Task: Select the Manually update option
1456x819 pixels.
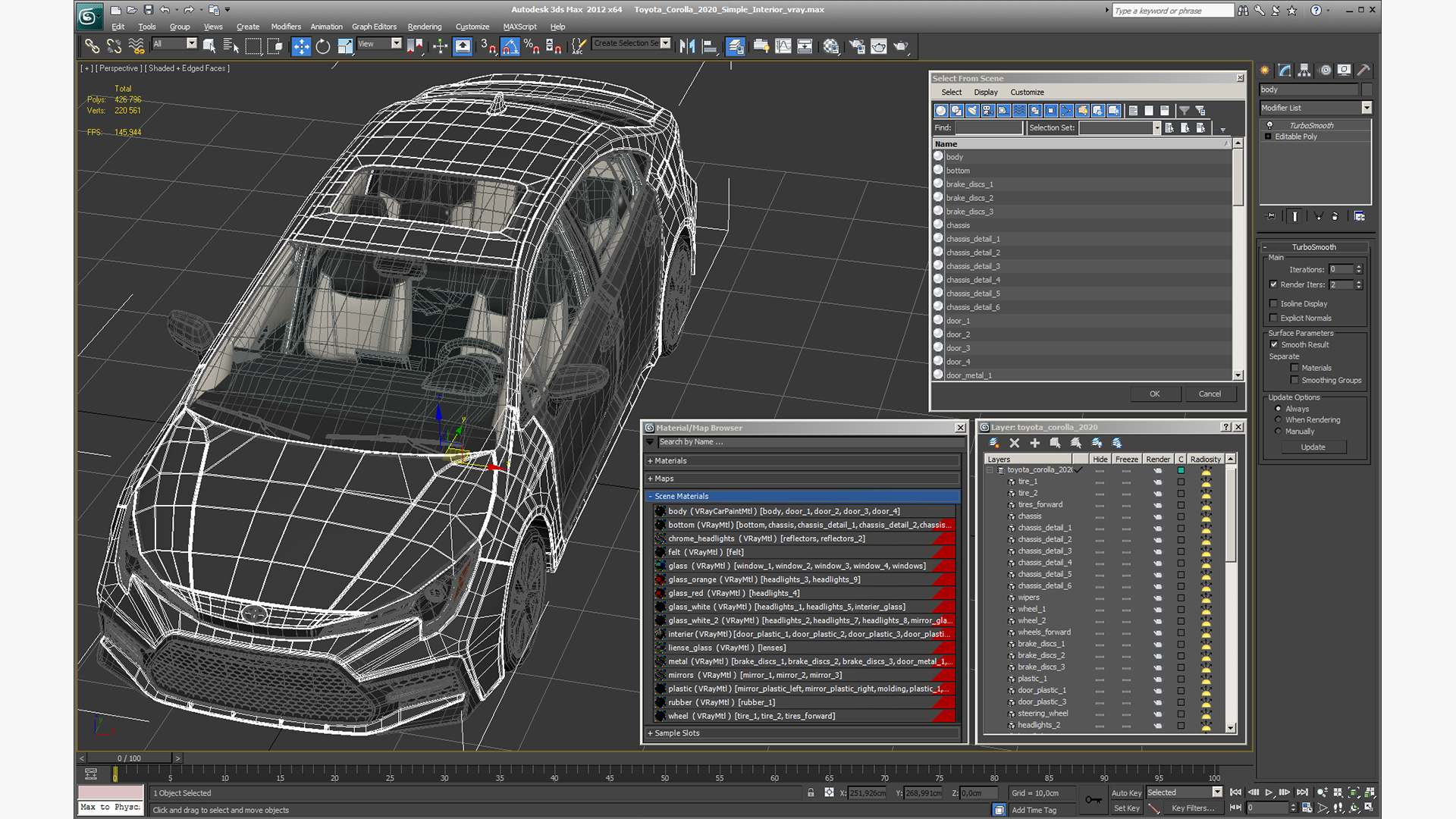Action: [1279, 431]
